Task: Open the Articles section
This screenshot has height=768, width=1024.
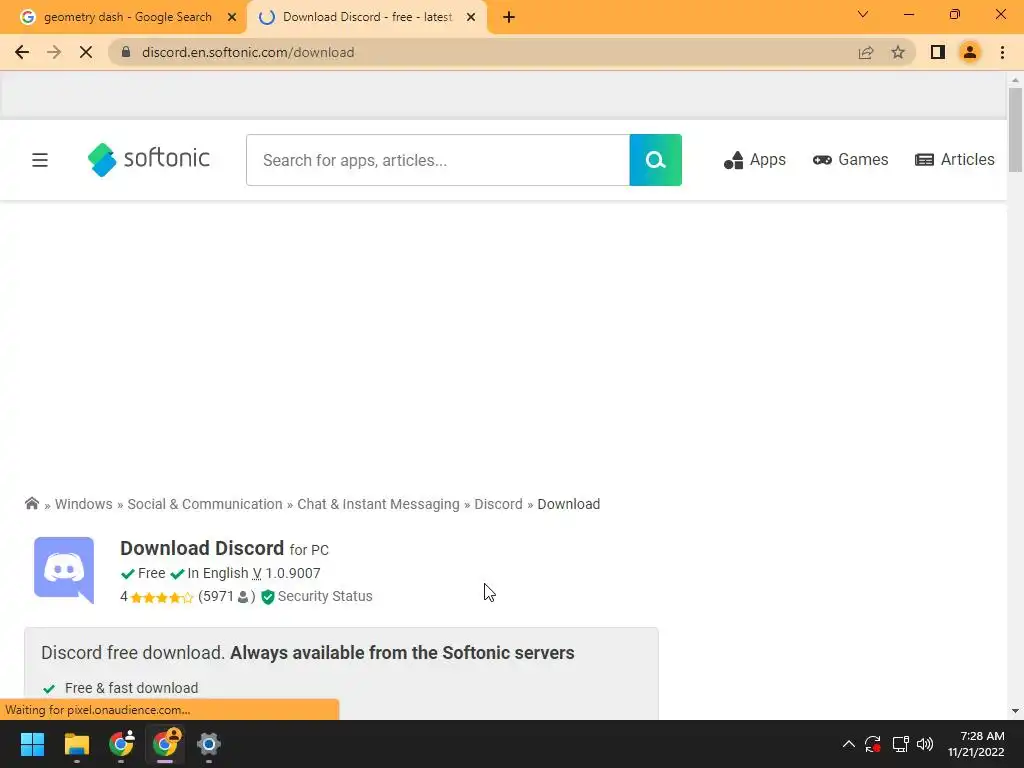Action: pyautogui.click(x=955, y=160)
